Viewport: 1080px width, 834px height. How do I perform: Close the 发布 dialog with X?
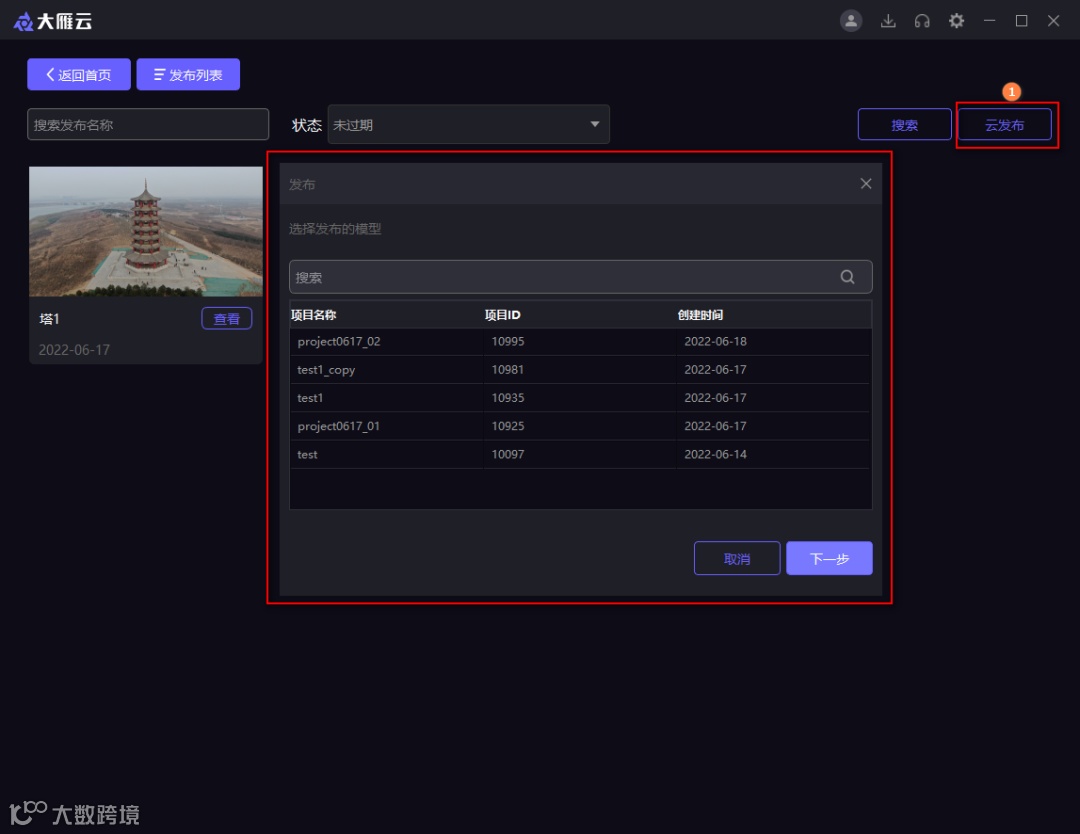click(866, 183)
